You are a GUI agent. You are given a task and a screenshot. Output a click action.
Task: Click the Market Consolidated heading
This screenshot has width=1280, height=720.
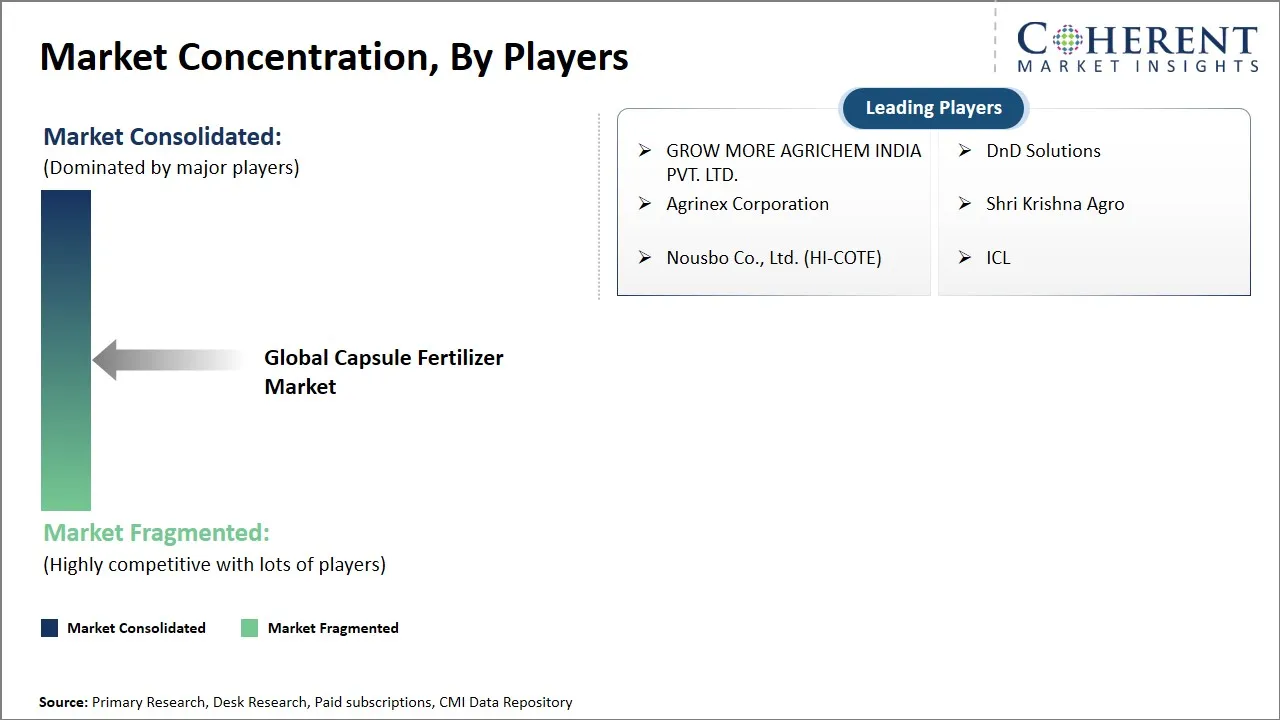pos(162,137)
